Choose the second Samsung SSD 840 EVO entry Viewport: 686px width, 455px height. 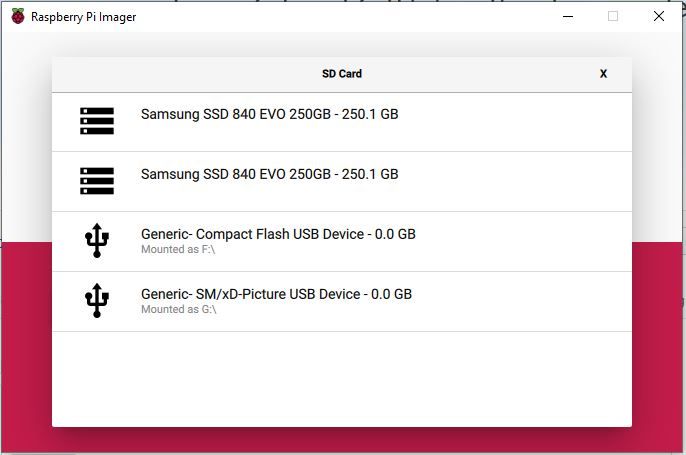(x=269, y=174)
